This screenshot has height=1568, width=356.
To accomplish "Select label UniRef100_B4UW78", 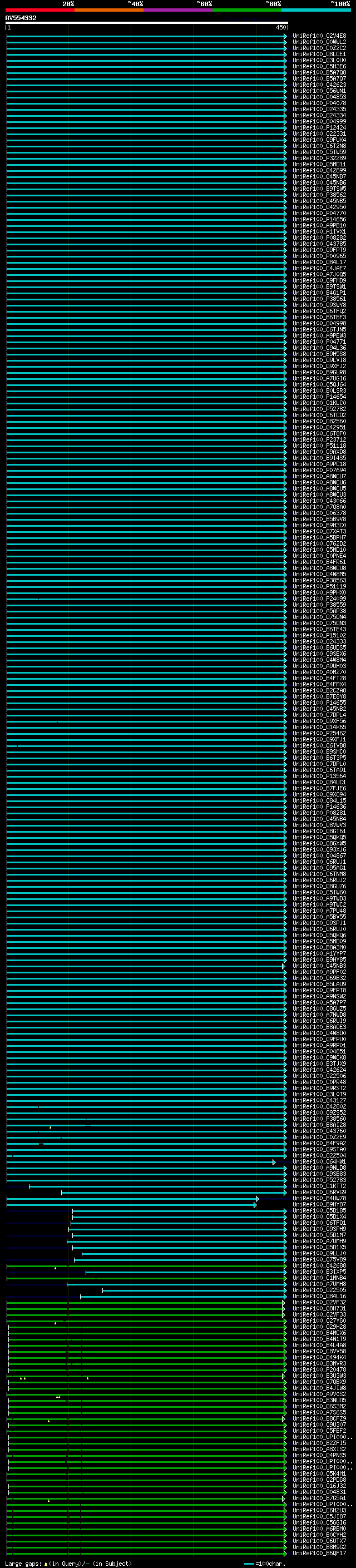I will (319, 1199).
